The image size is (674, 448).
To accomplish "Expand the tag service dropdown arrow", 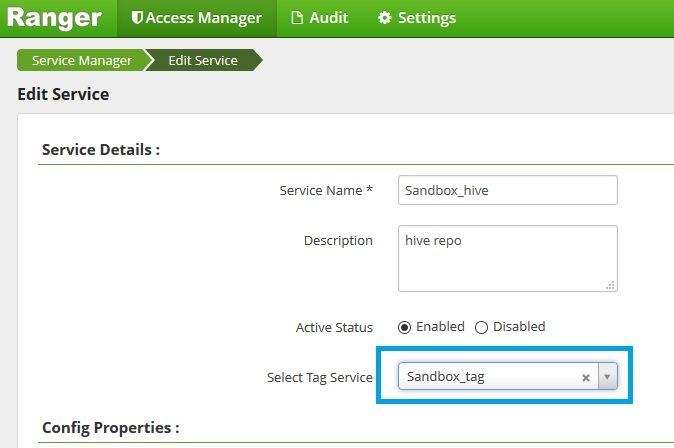I will pyautogui.click(x=607, y=377).
